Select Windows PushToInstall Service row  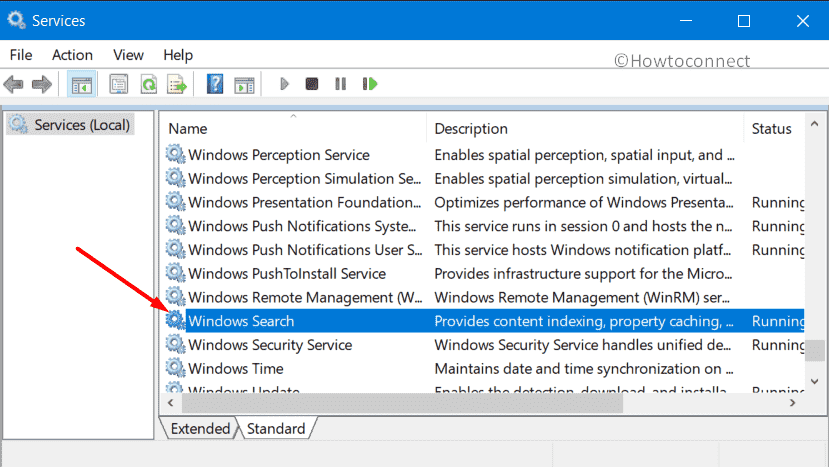[x=484, y=274]
